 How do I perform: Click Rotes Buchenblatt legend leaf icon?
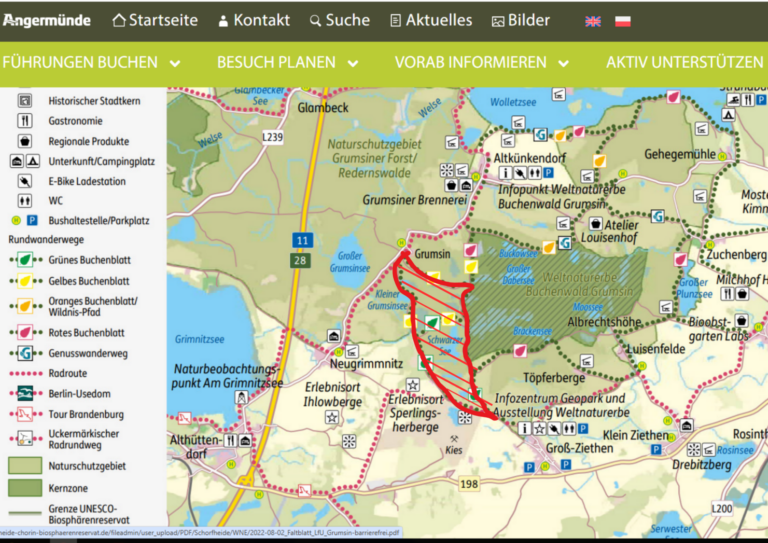point(24,332)
